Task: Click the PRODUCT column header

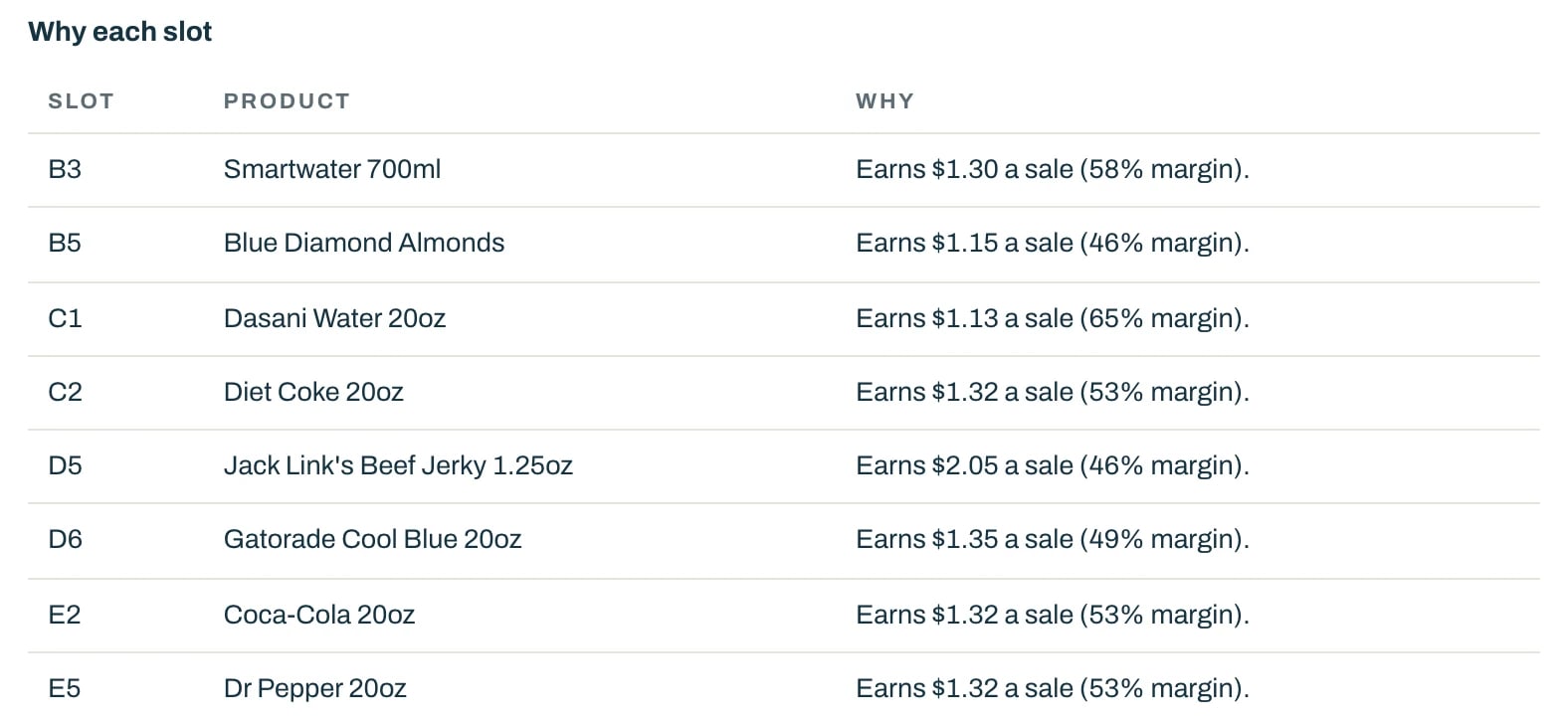Action: pyautogui.click(x=287, y=101)
